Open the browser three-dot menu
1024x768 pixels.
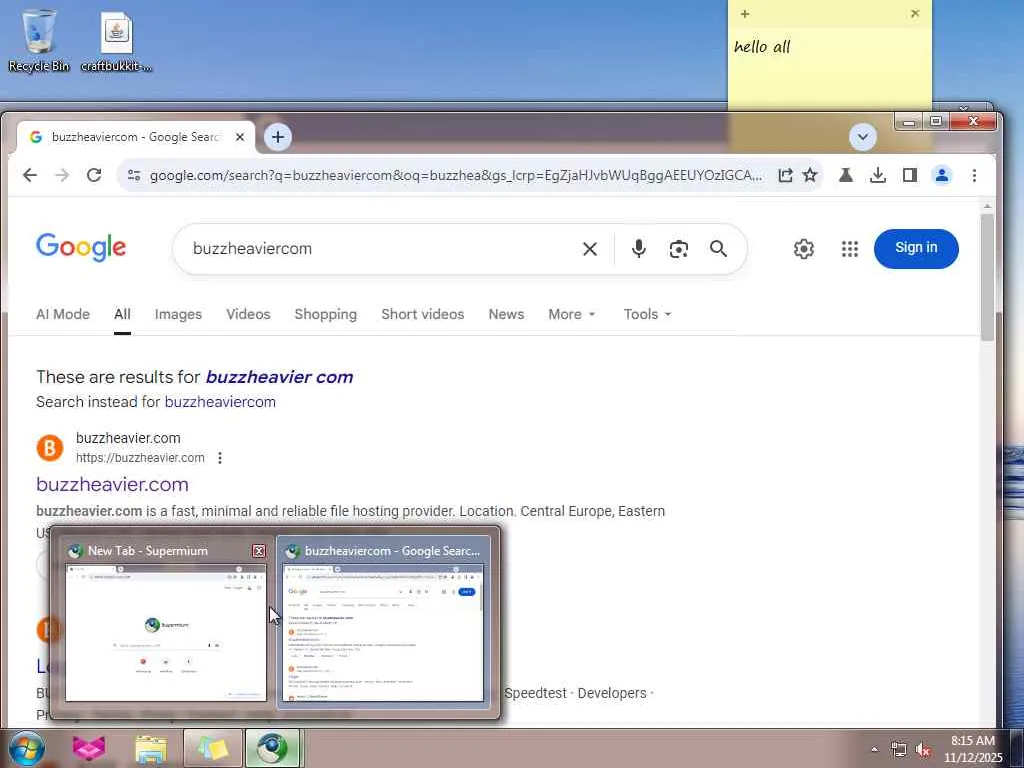point(974,175)
